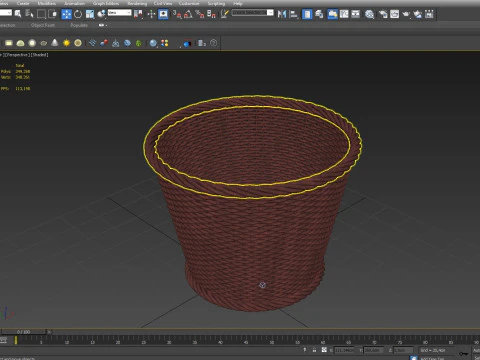The image size is (480, 360).
Task: Switch to the Object Paint ribbon tab
Action: click(43, 25)
